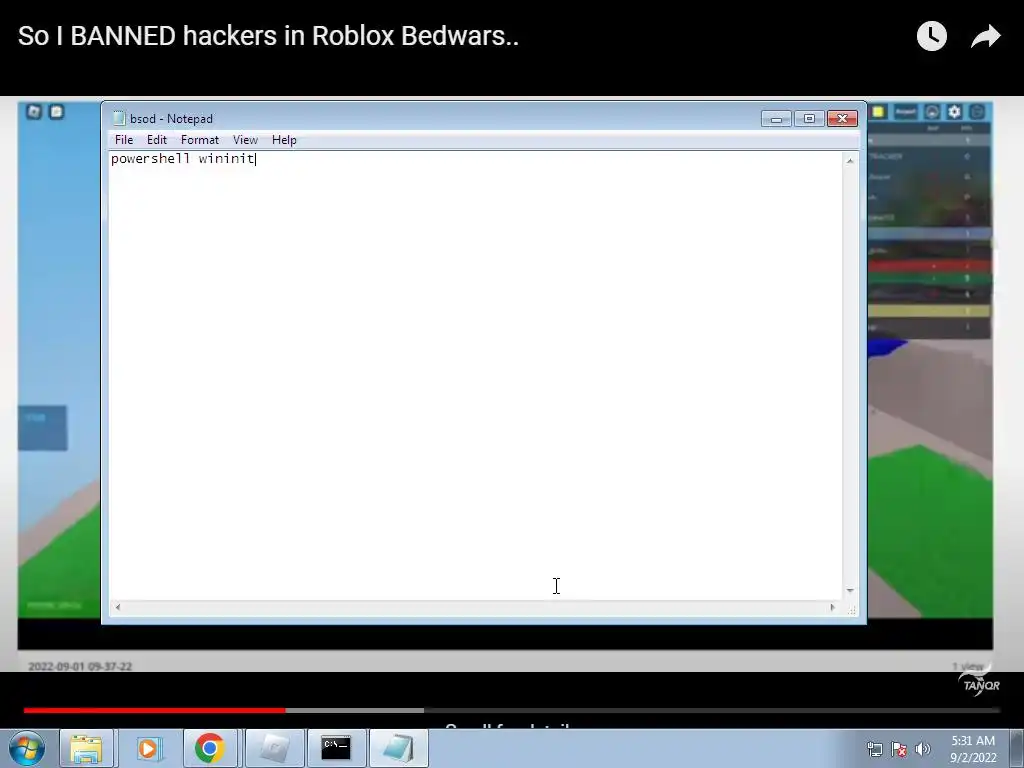1024x768 pixels.
Task: Open the File menu in Notepad
Action: tap(123, 140)
